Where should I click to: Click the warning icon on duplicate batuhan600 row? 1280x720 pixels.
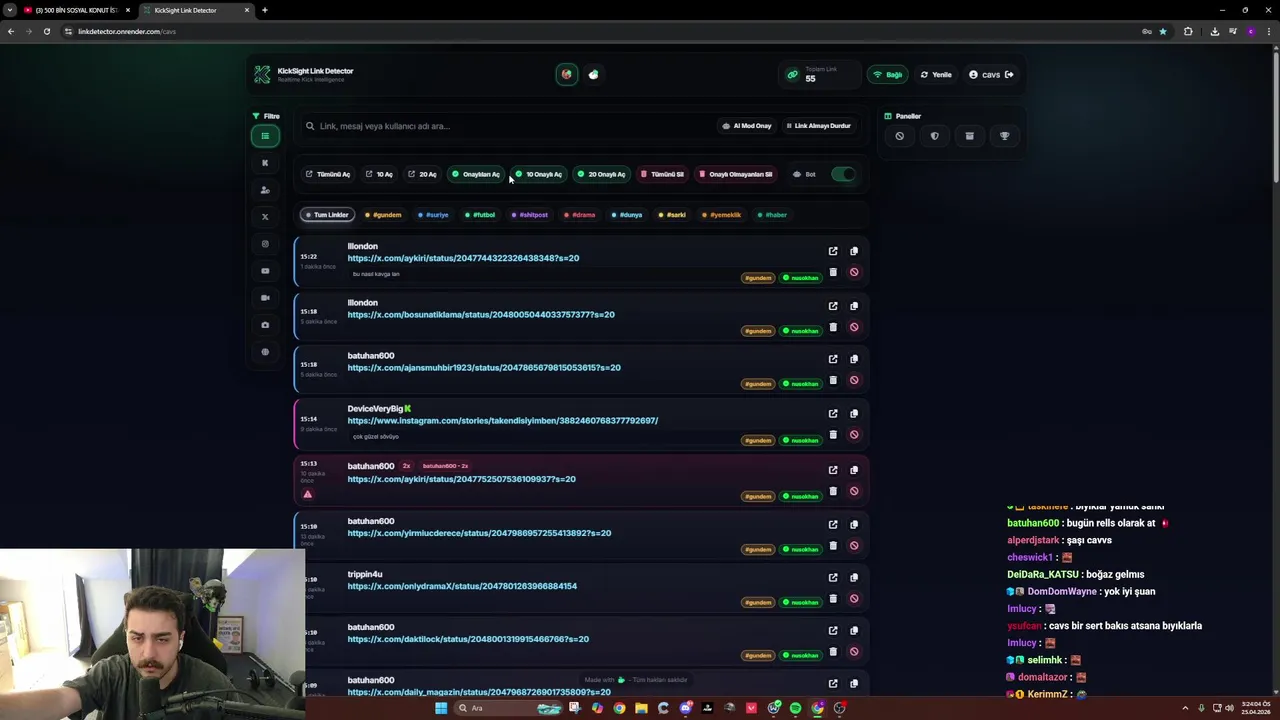pos(308,494)
